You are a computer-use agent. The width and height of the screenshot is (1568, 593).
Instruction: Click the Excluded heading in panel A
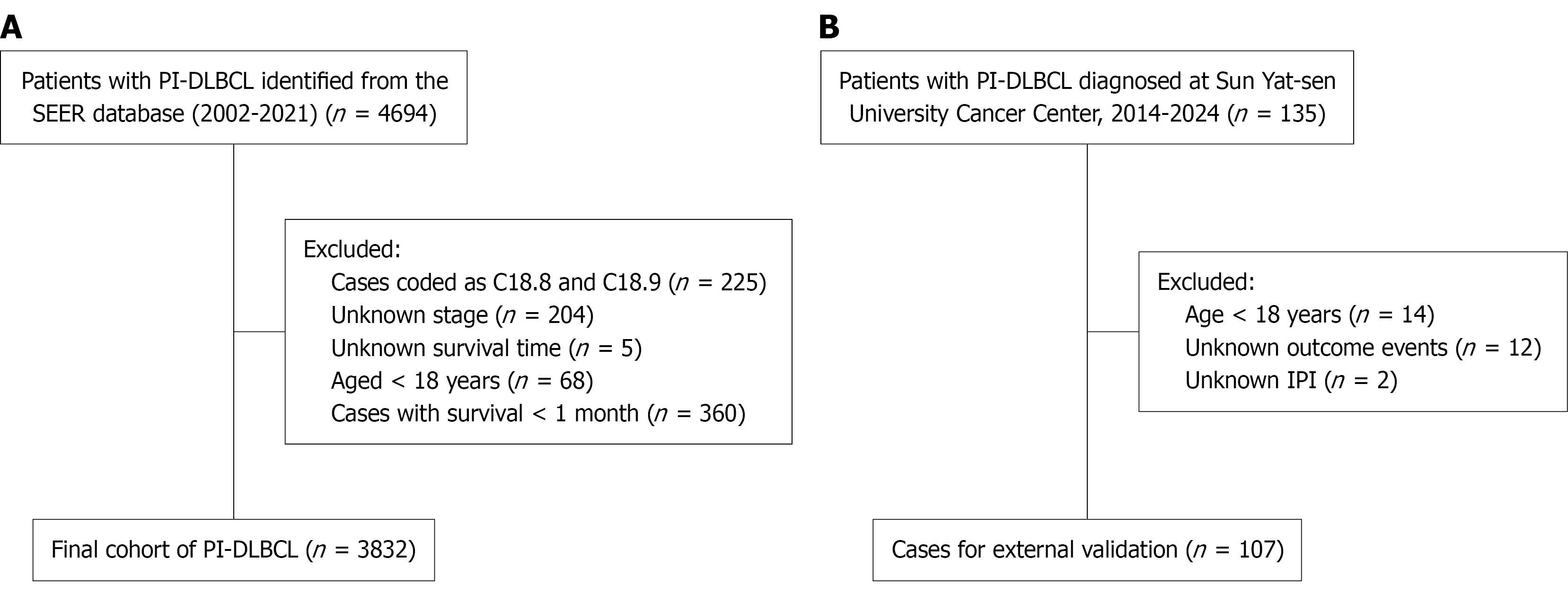pos(352,249)
